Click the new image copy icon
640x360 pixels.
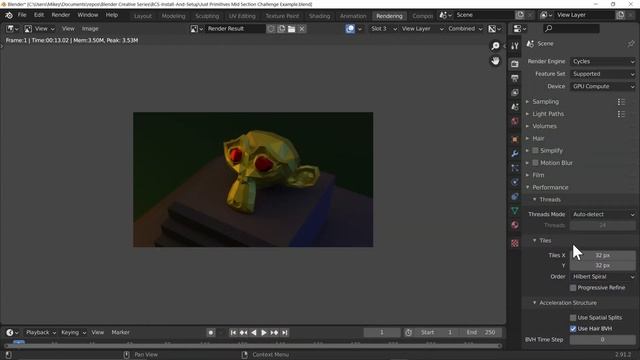281,29
